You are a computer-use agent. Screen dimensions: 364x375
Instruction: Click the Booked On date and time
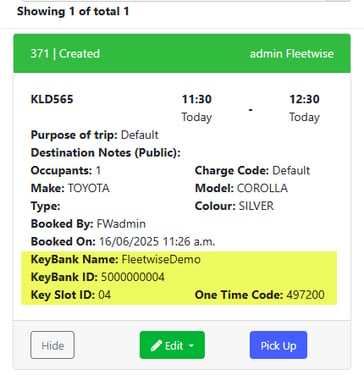[x=157, y=241]
